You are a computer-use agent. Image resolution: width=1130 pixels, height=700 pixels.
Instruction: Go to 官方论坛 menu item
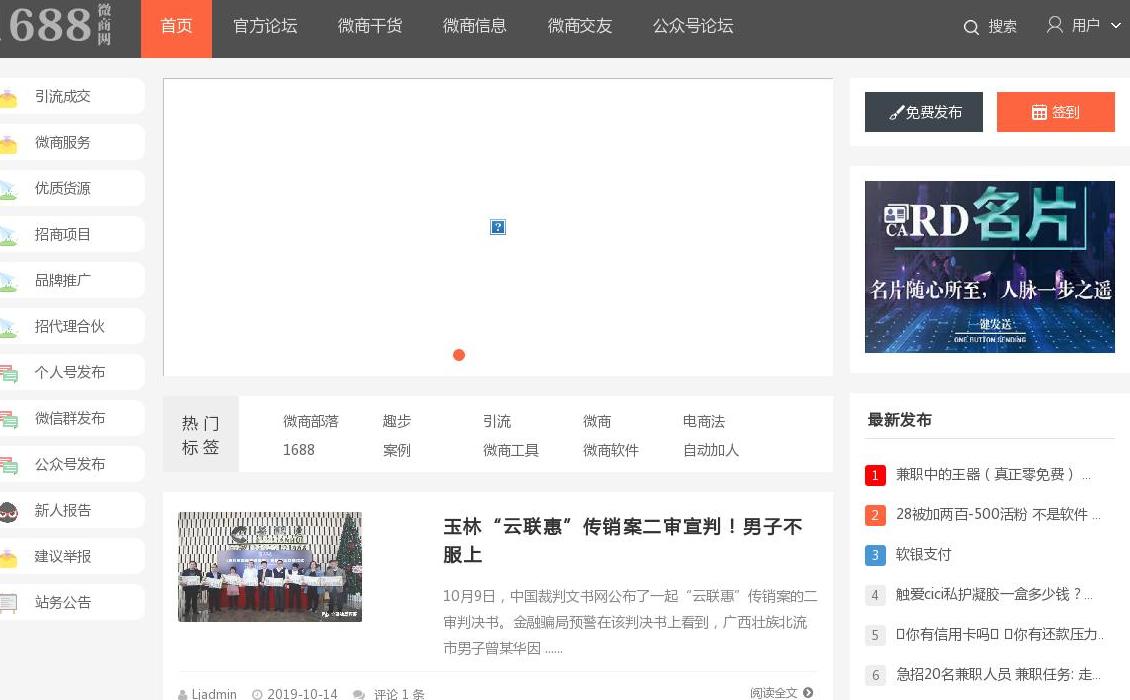tap(265, 26)
